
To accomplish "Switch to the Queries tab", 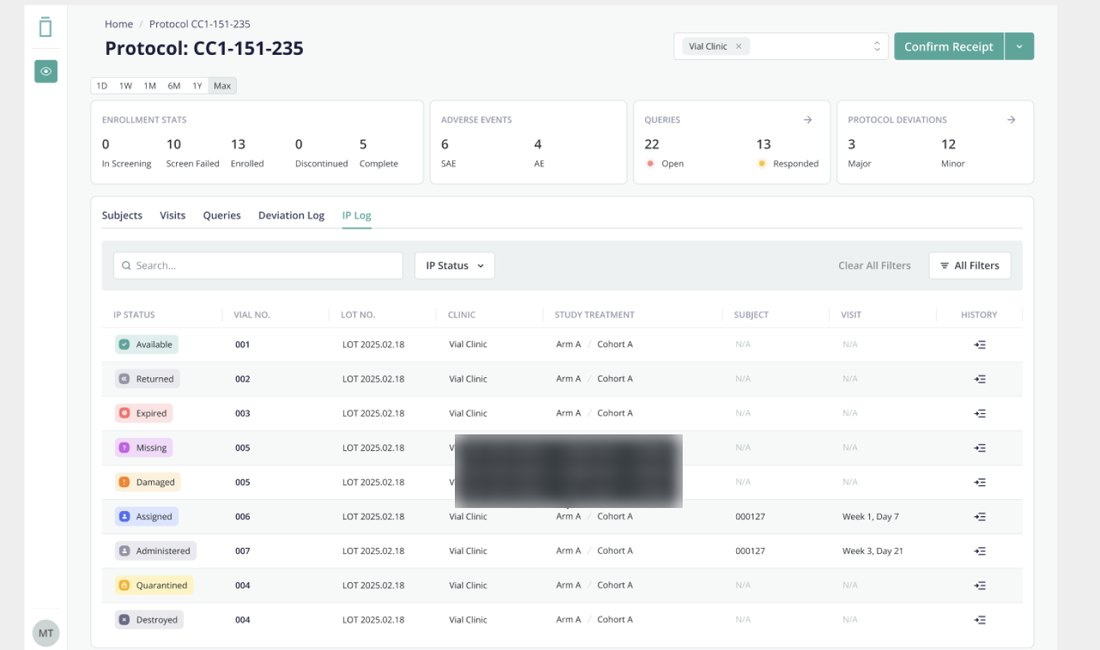I will click(222, 215).
